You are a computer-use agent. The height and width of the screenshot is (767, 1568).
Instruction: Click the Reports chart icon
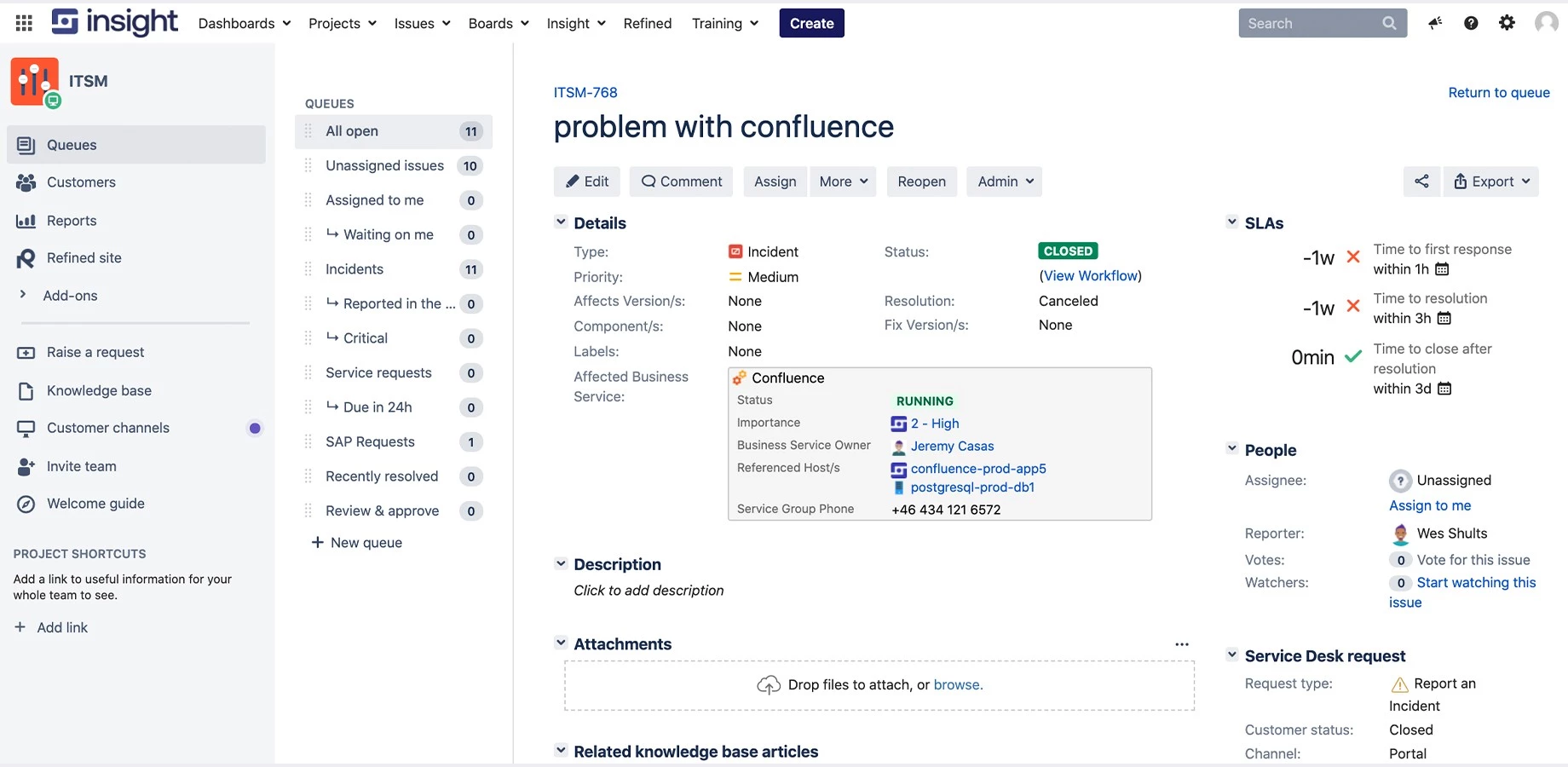26,221
